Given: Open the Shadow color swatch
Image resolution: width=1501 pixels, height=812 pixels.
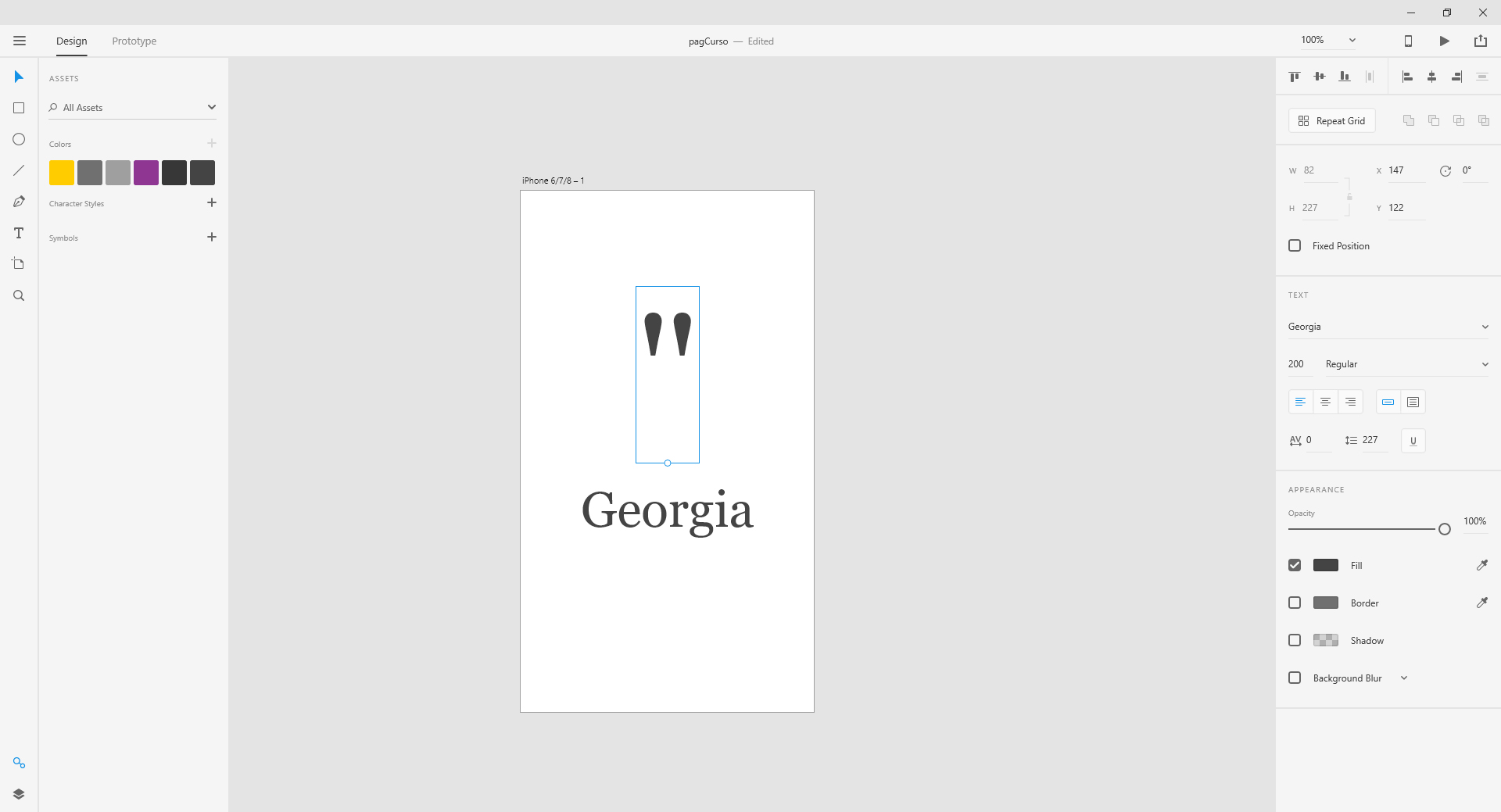Looking at the screenshot, I should coord(1326,640).
